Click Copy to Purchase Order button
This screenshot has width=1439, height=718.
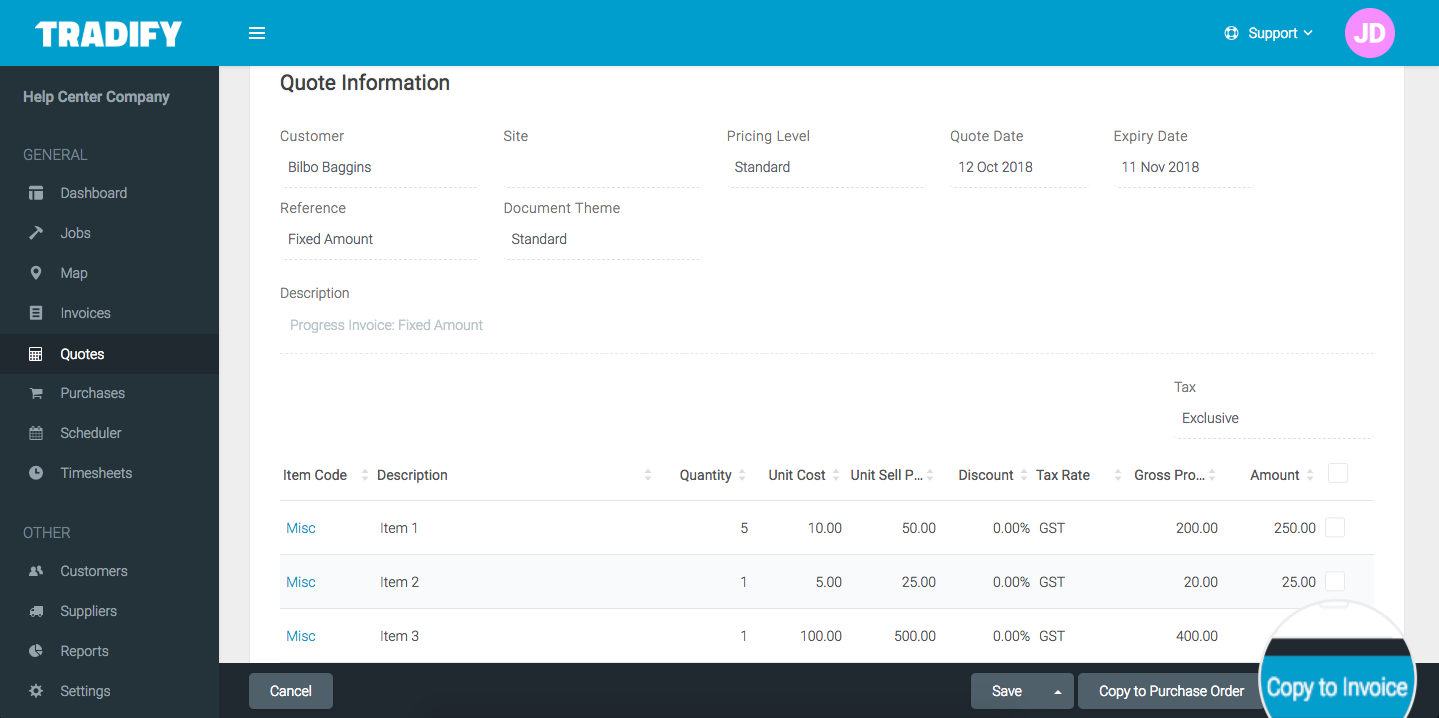point(1171,691)
